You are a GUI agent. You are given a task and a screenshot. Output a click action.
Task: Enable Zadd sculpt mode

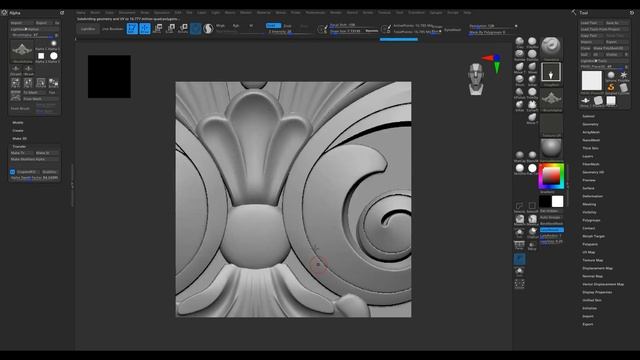click(x=273, y=25)
